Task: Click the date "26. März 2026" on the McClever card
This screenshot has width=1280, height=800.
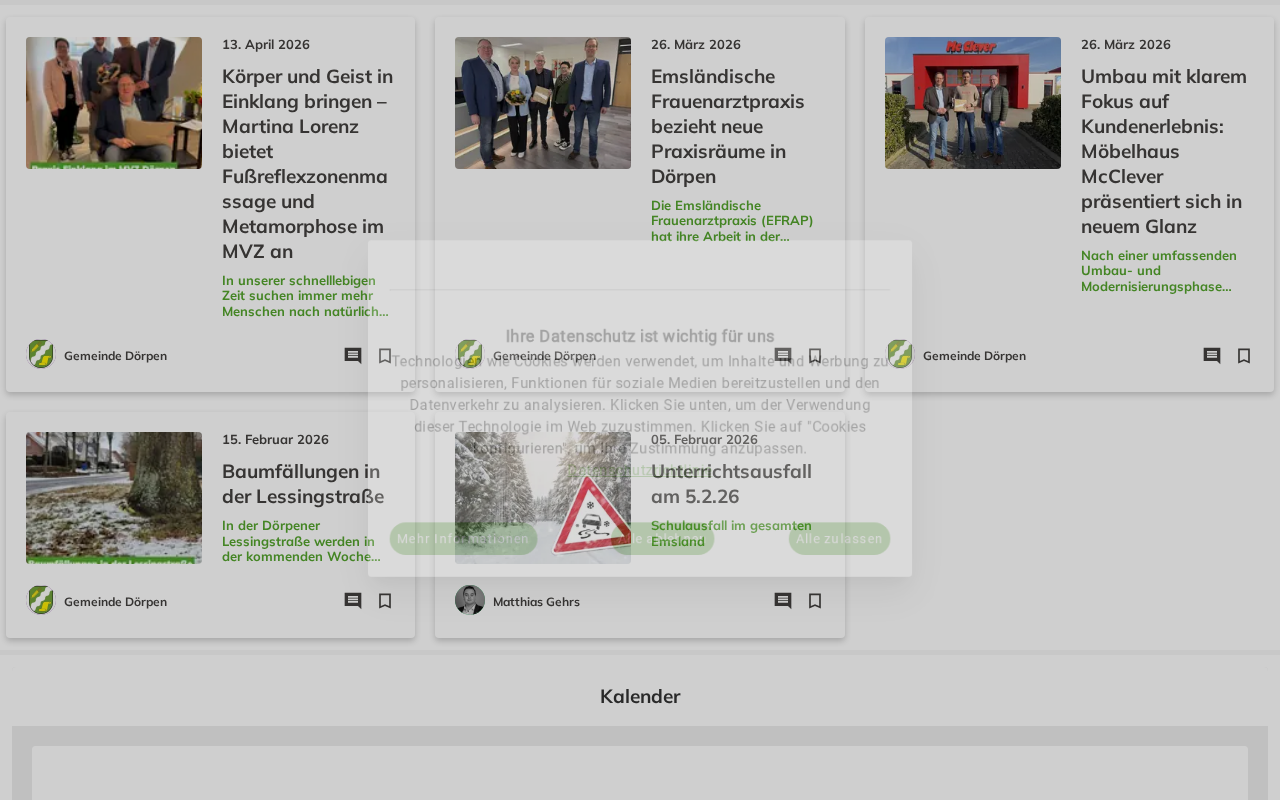Action: pyautogui.click(x=1126, y=45)
